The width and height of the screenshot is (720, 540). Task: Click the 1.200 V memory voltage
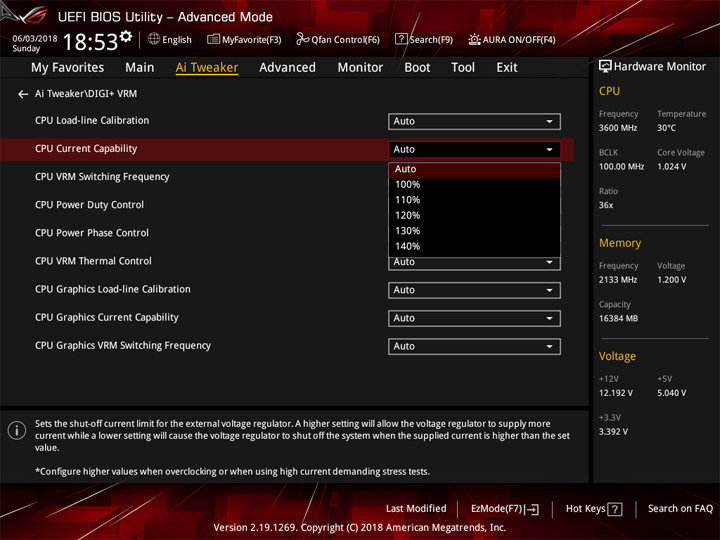click(x=671, y=280)
